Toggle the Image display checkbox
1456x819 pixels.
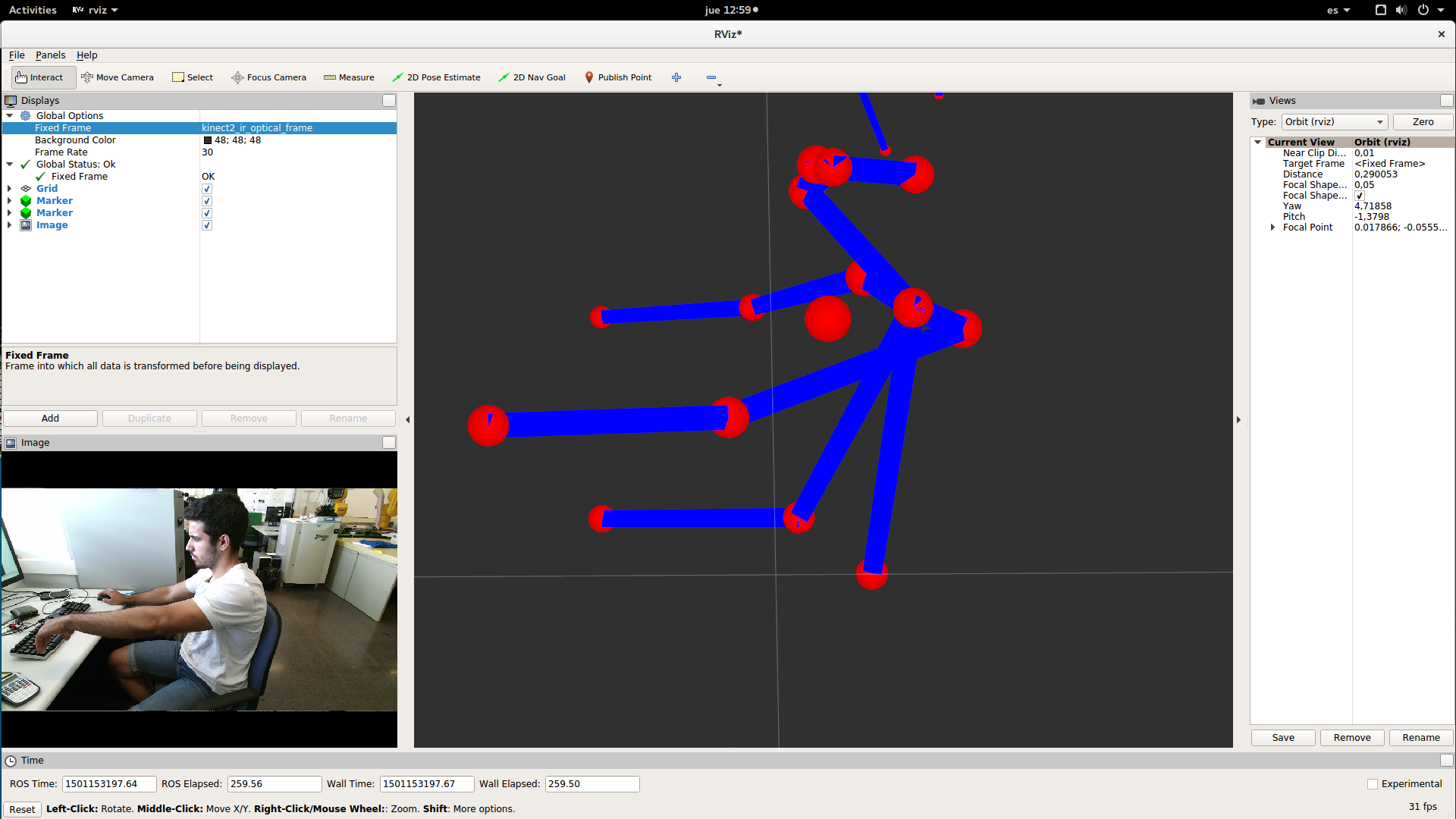[x=207, y=225]
